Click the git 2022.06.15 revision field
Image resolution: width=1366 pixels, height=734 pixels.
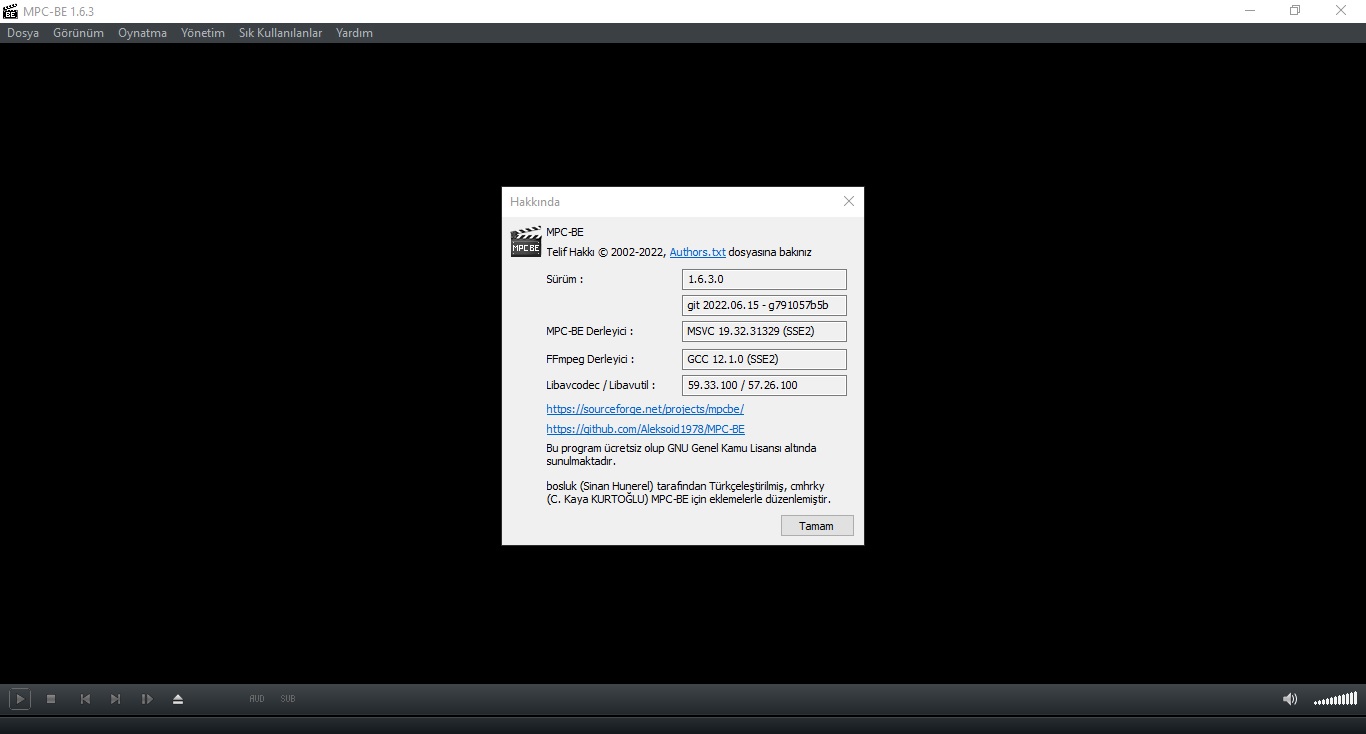[764, 305]
